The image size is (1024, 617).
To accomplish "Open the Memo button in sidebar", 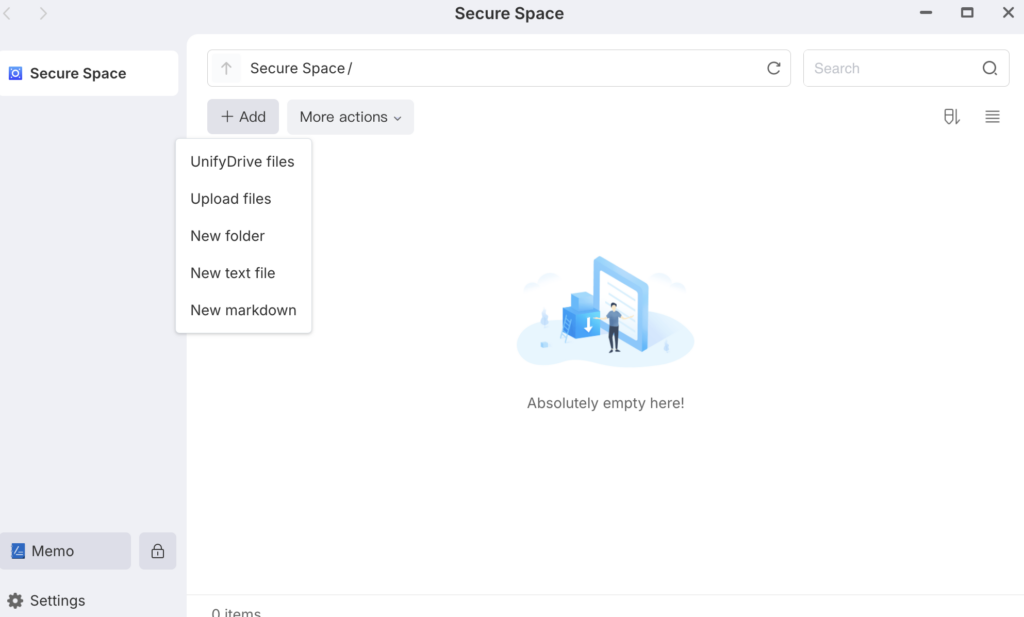I will (x=66, y=551).
